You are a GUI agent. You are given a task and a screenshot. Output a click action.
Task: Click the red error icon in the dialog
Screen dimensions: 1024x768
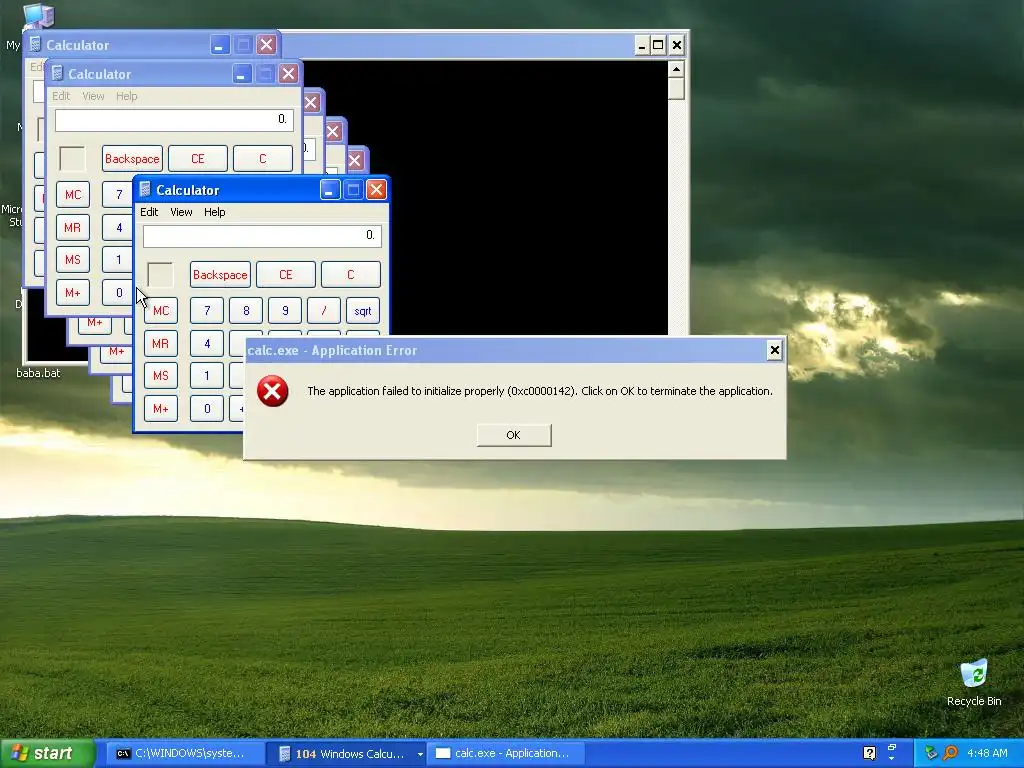pos(272,391)
